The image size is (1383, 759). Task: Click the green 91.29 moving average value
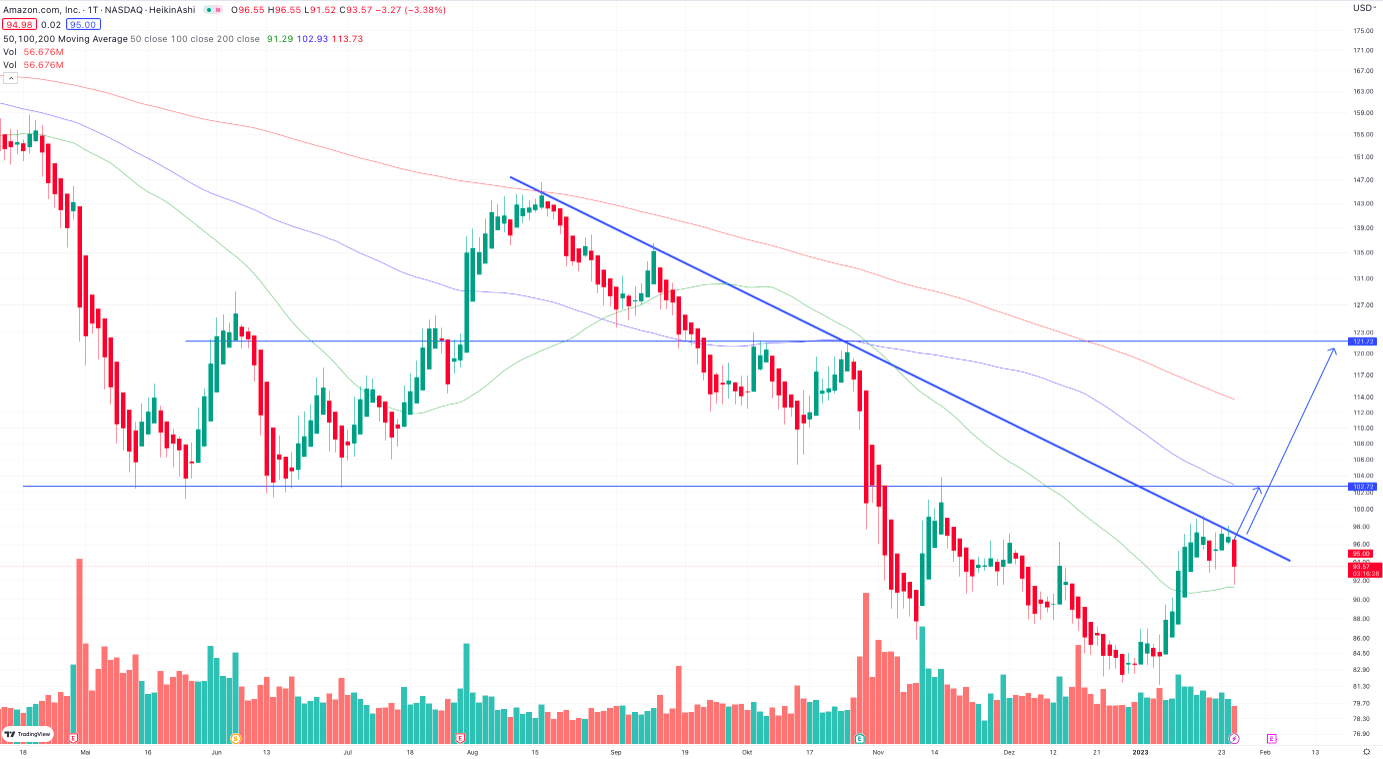(x=282, y=38)
